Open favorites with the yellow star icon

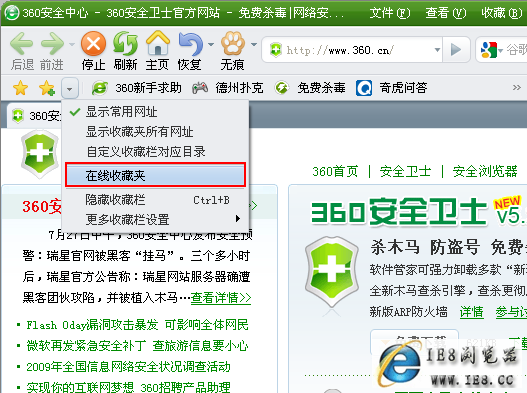click(20, 88)
